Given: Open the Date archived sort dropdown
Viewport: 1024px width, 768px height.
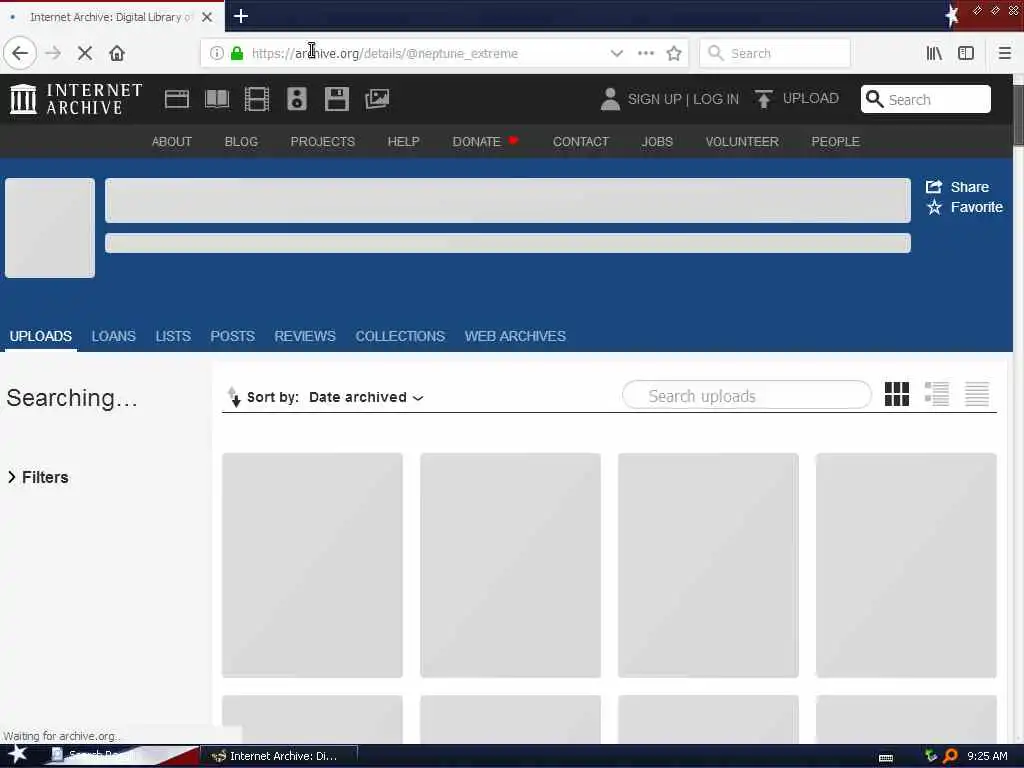Looking at the screenshot, I should (366, 397).
